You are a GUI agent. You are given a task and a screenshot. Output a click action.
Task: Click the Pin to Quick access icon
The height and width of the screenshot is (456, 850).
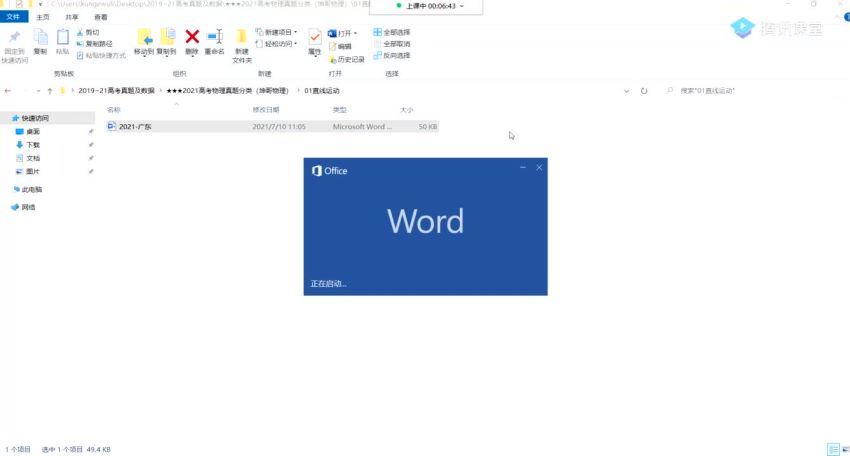14,38
